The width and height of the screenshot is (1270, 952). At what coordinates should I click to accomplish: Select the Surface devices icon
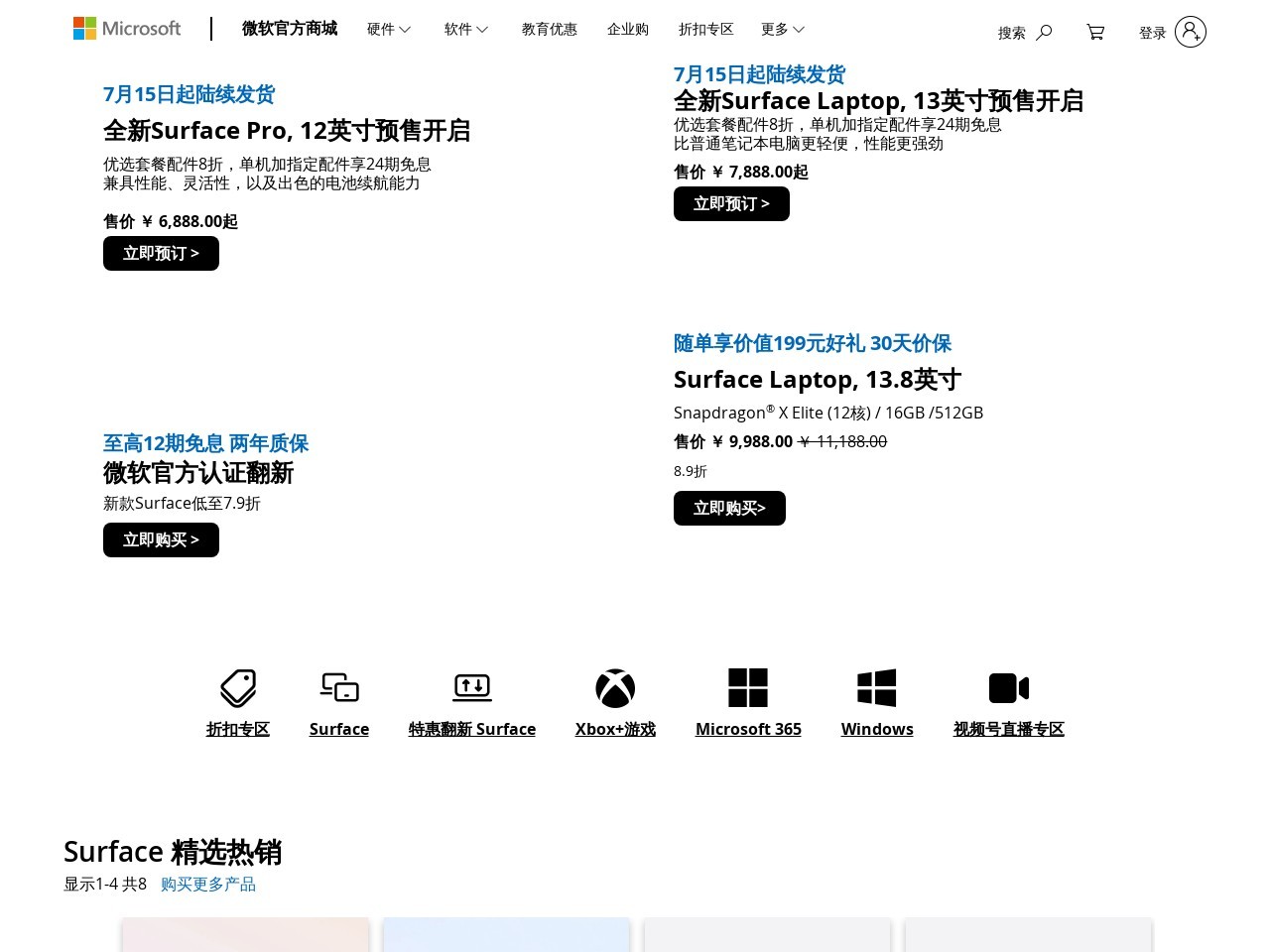click(338, 687)
